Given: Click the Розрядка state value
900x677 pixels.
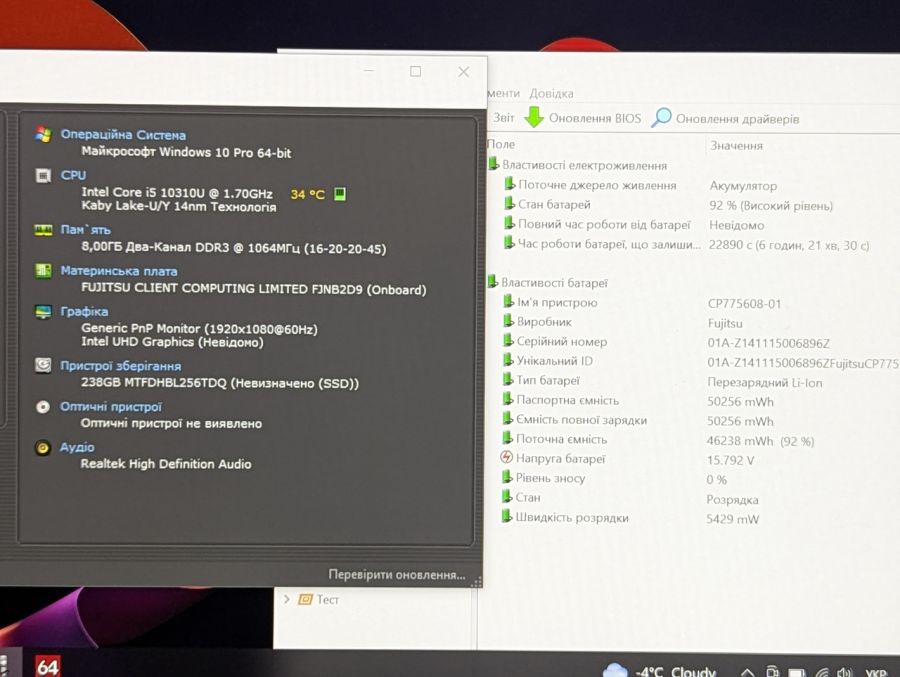Looking at the screenshot, I should tap(732, 500).
